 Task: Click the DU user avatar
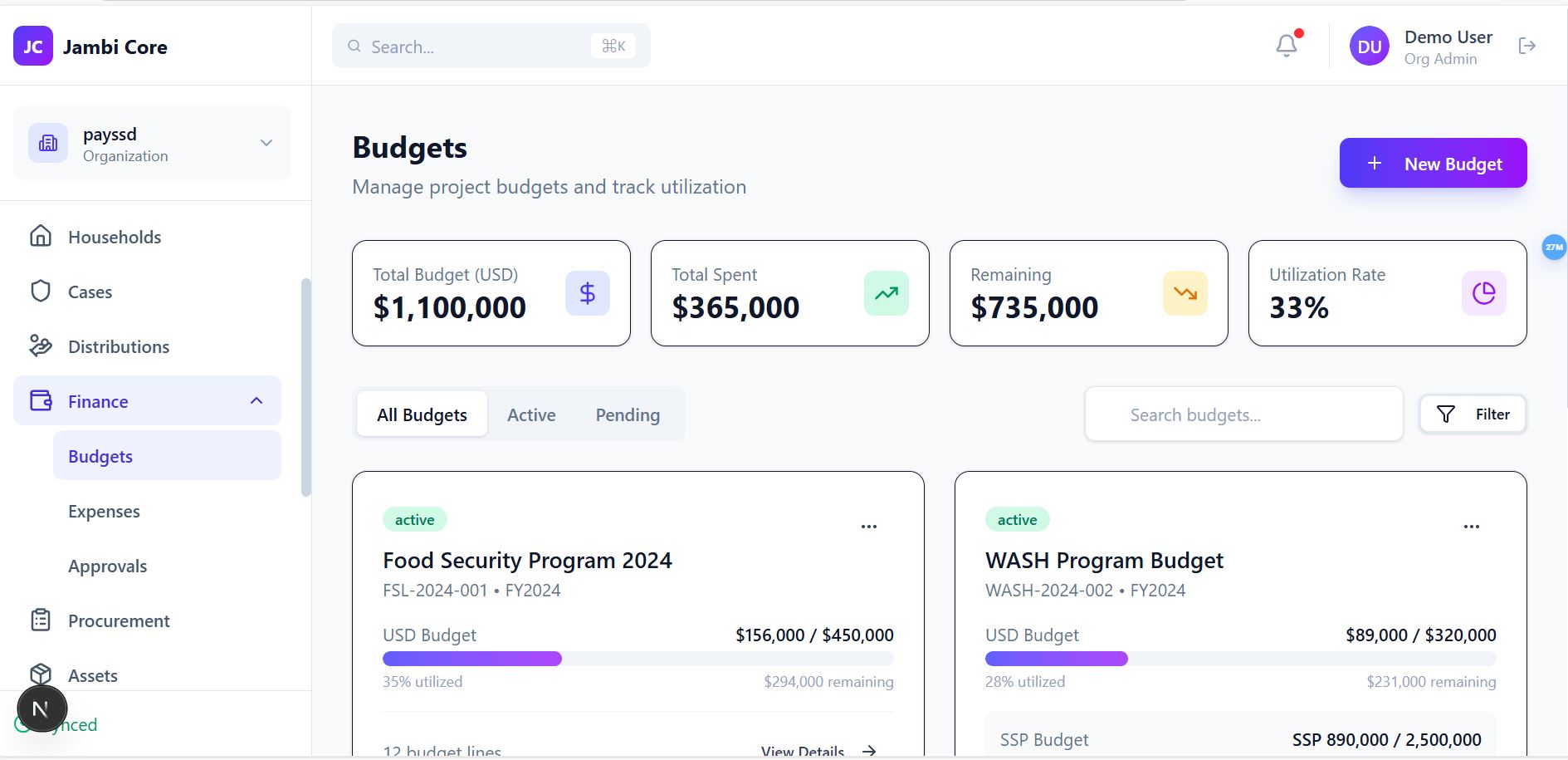[1369, 47]
